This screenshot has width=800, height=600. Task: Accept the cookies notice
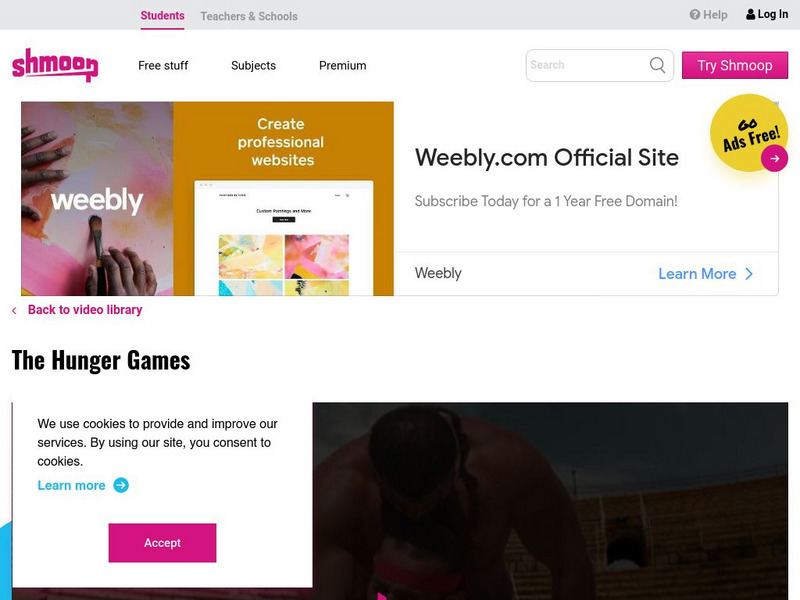pos(162,543)
